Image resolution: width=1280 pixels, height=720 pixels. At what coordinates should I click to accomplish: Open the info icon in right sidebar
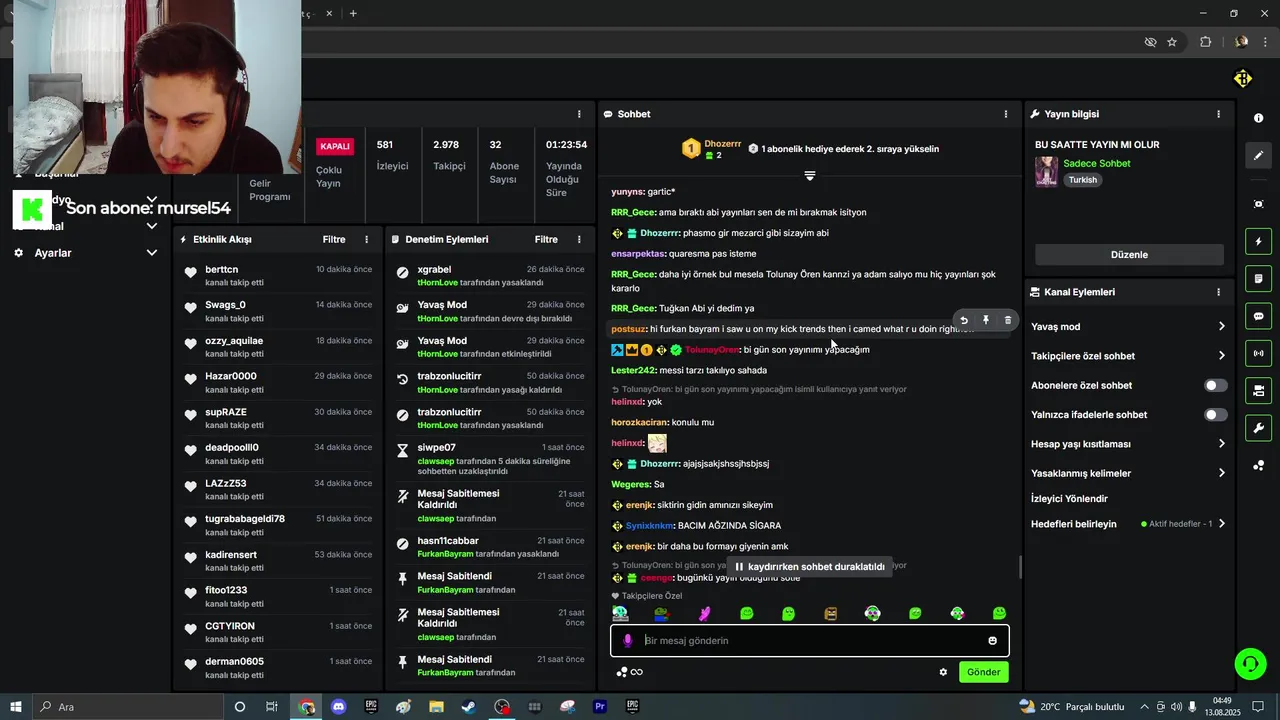pyautogui.click(x=1258, y=118)
